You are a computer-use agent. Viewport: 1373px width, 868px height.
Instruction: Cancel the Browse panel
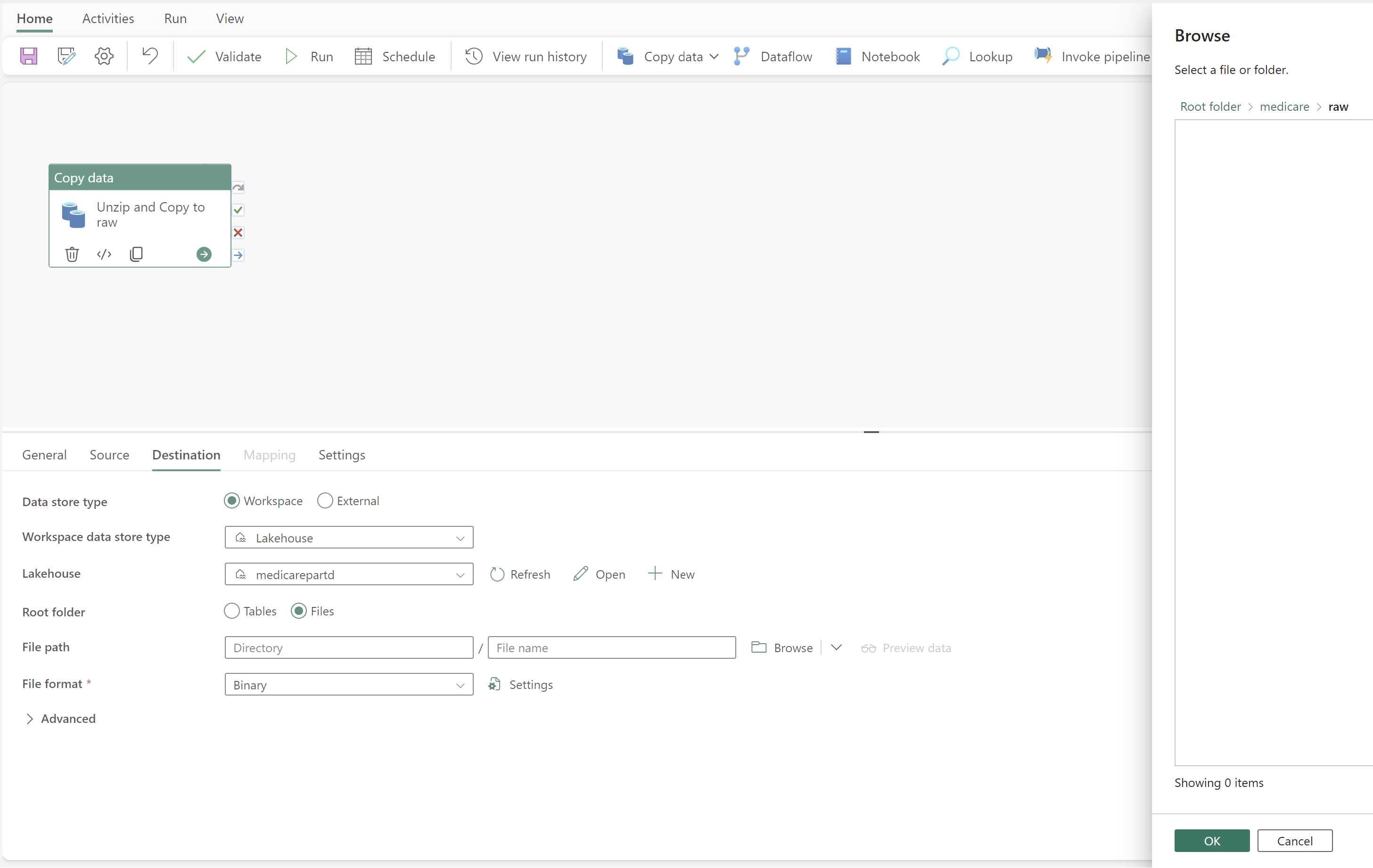(1295, 841)
